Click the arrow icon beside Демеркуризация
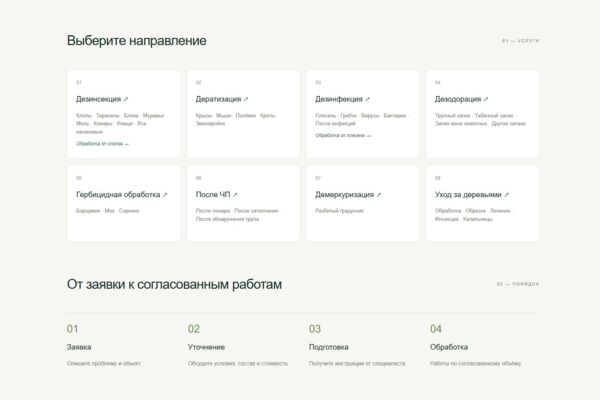600x400 pixels. tap(378, 194)
